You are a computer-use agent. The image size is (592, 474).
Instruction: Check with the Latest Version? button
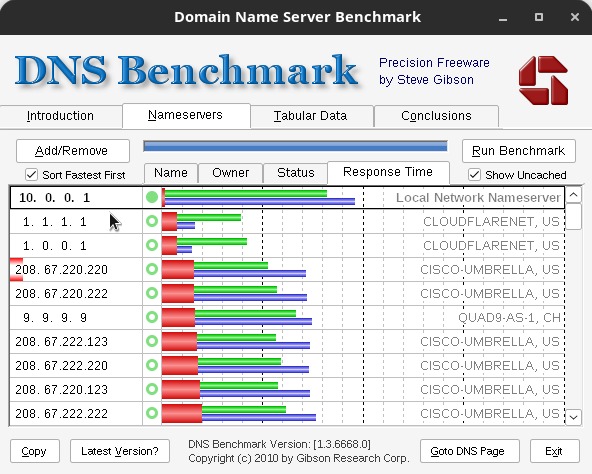pyautogui.click(x=120, y=451)
